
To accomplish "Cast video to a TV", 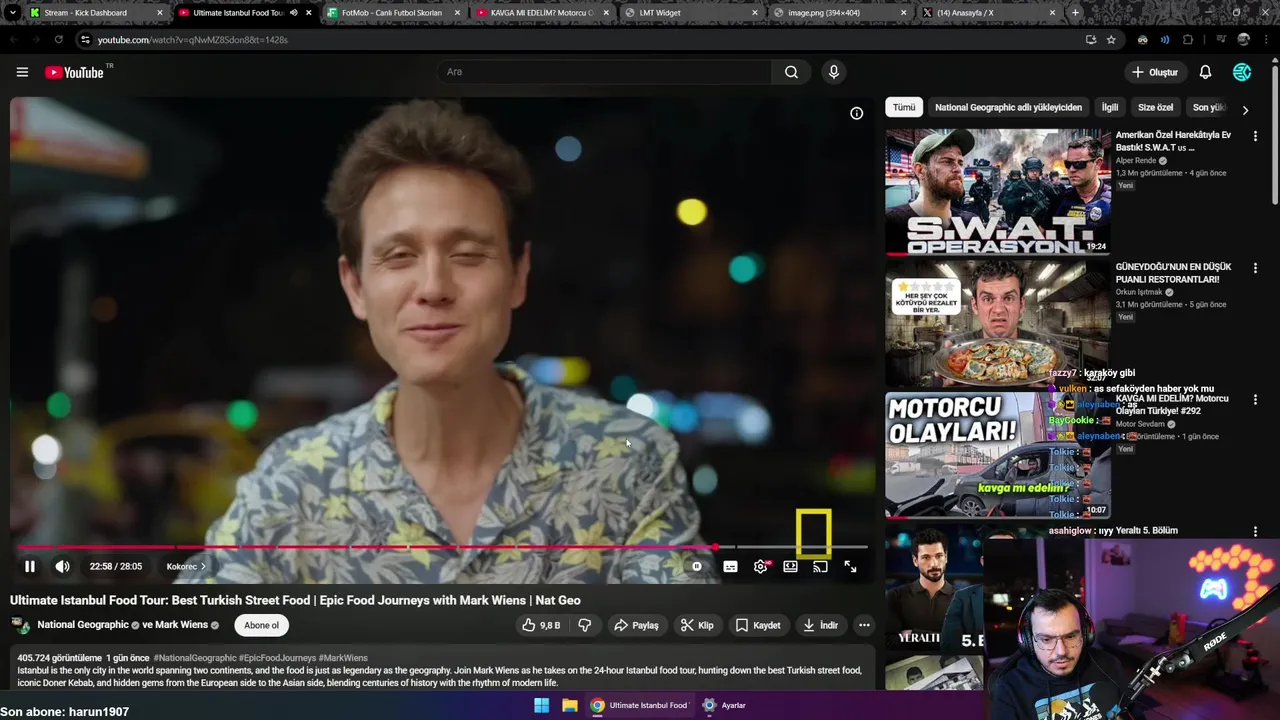I will pos(820,566).
